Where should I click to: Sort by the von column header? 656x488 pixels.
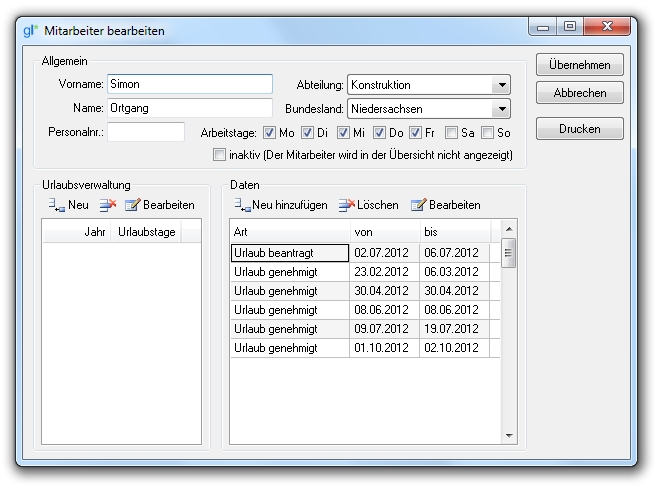[384, 232]
